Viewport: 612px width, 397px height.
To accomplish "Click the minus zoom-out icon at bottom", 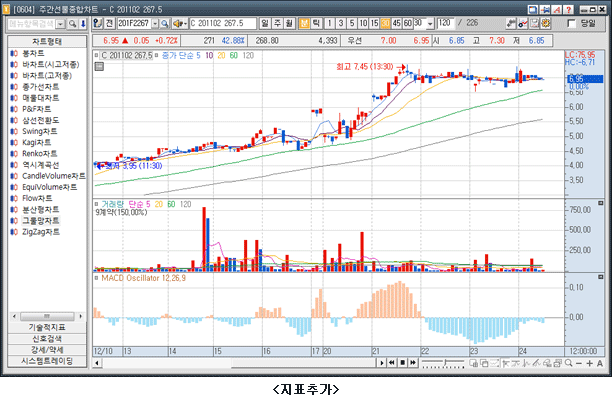I will pyautogui.click(x=579, y=363).
